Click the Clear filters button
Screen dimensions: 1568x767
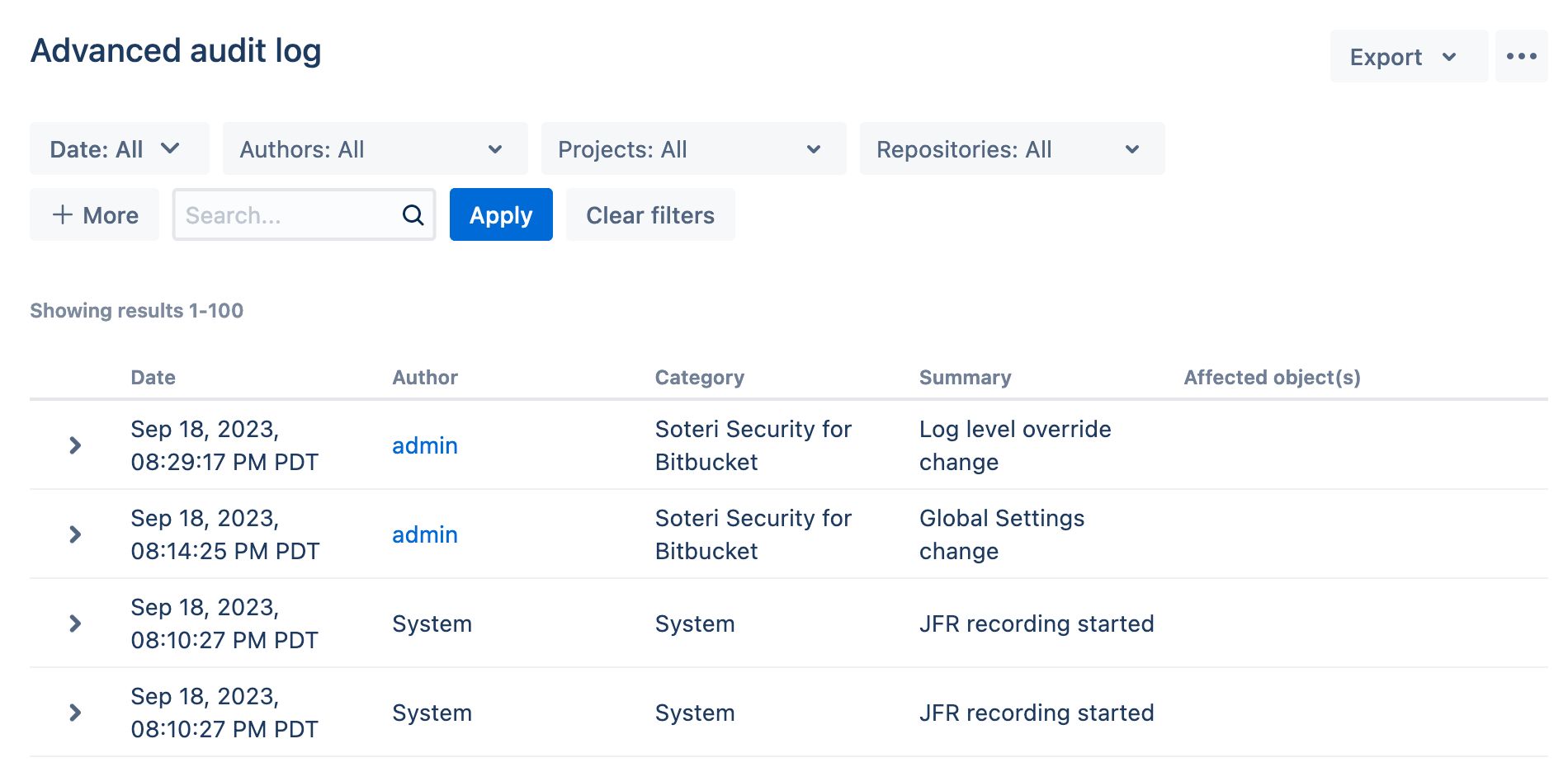(650, 215)
